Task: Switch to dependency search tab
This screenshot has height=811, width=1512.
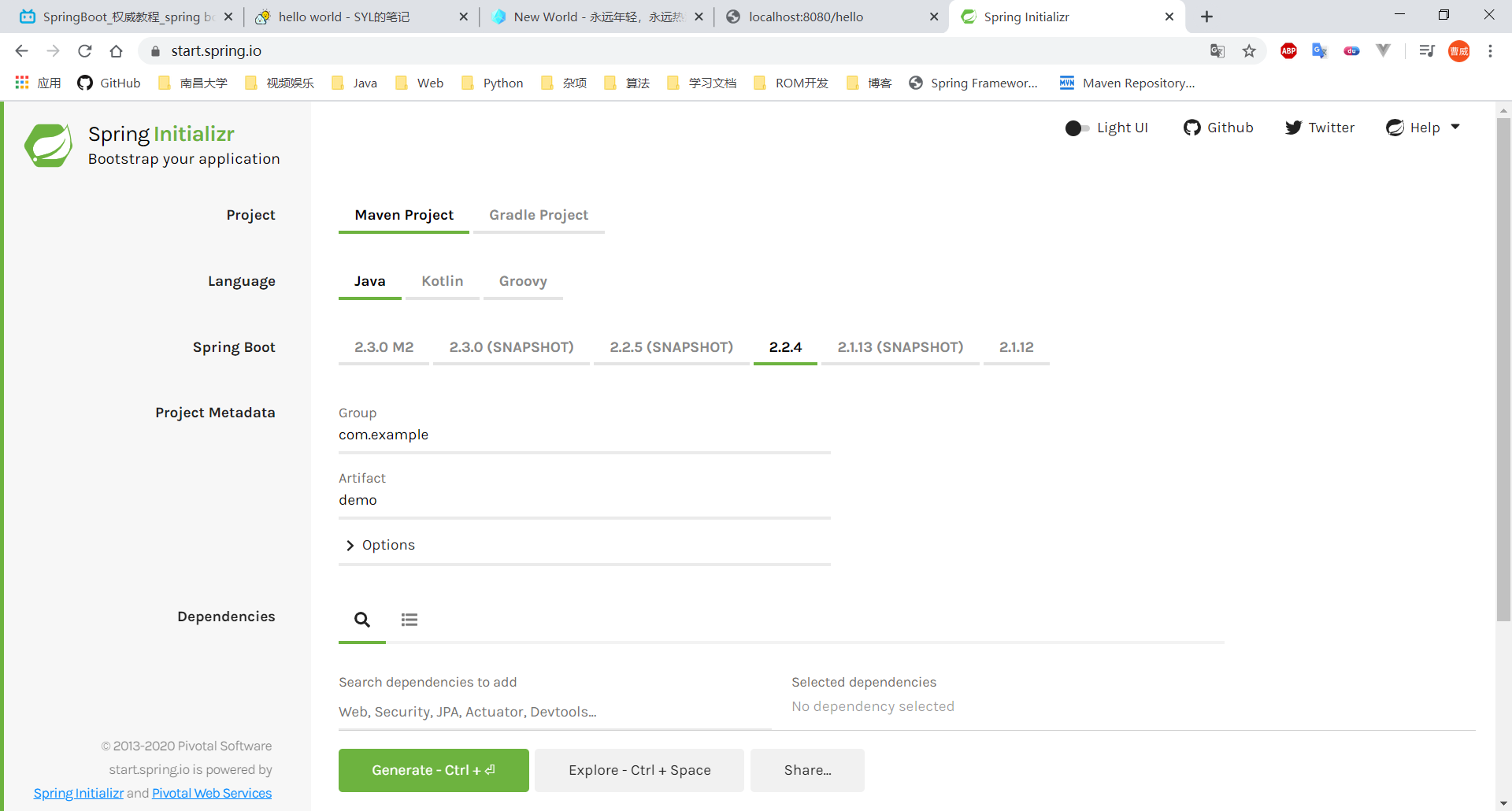Action: (362, 620)
